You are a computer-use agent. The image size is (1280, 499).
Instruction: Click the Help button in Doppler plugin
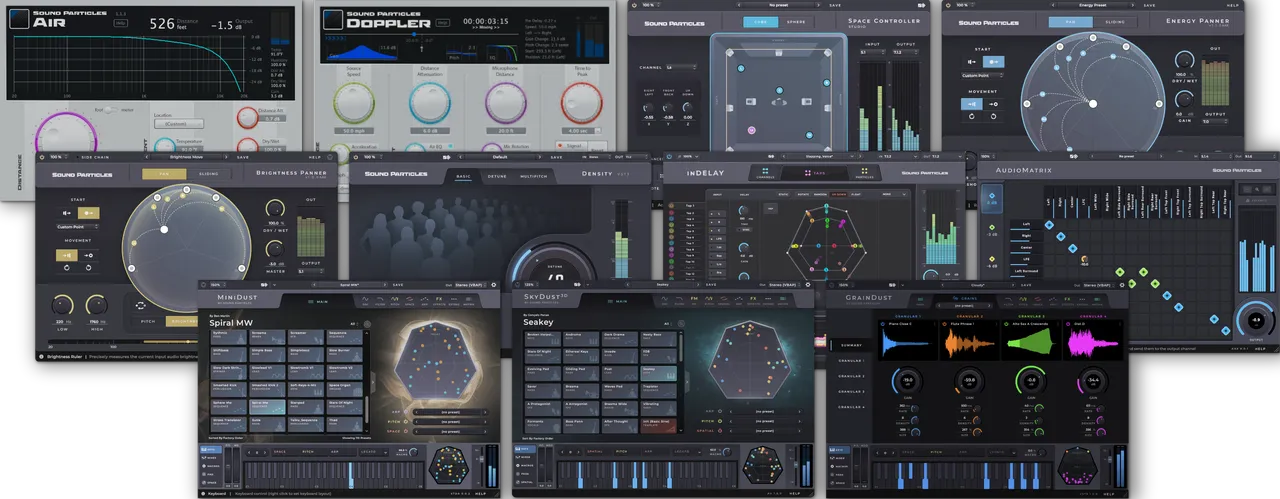point(443,23)
